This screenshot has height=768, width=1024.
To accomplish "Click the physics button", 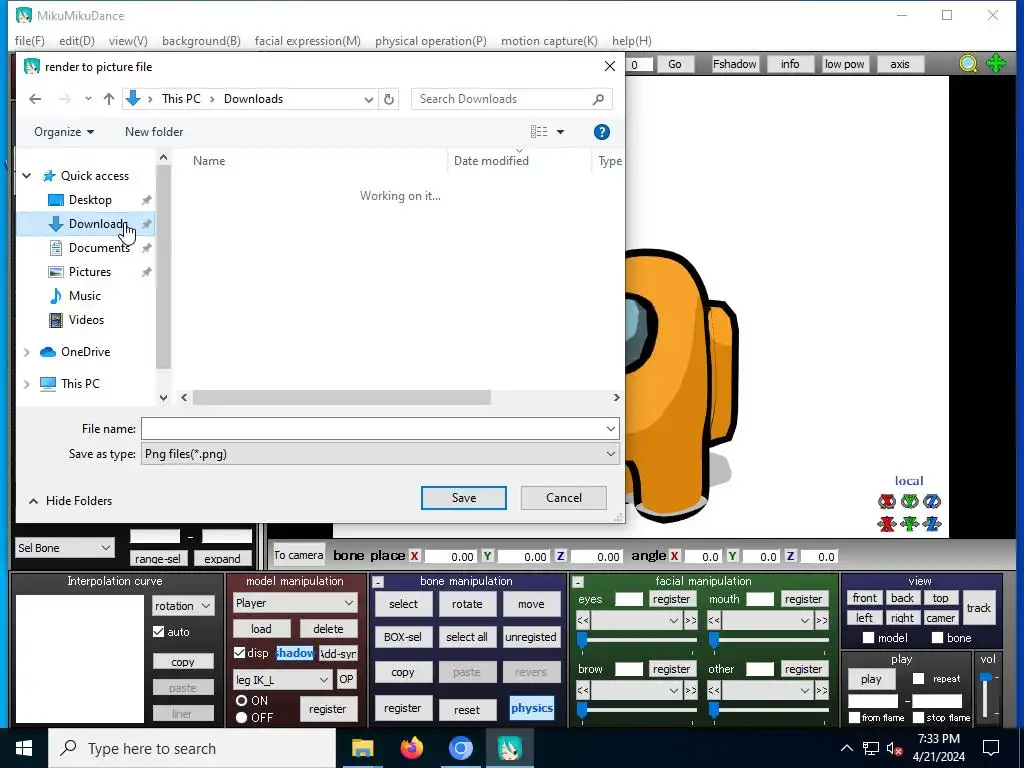I will click(532, 708).
